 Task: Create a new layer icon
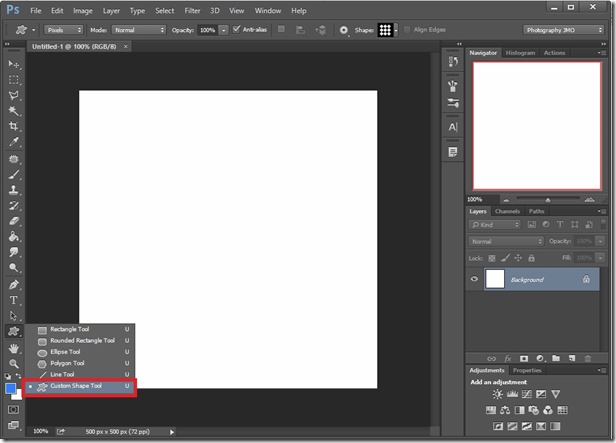click(572, 358)
